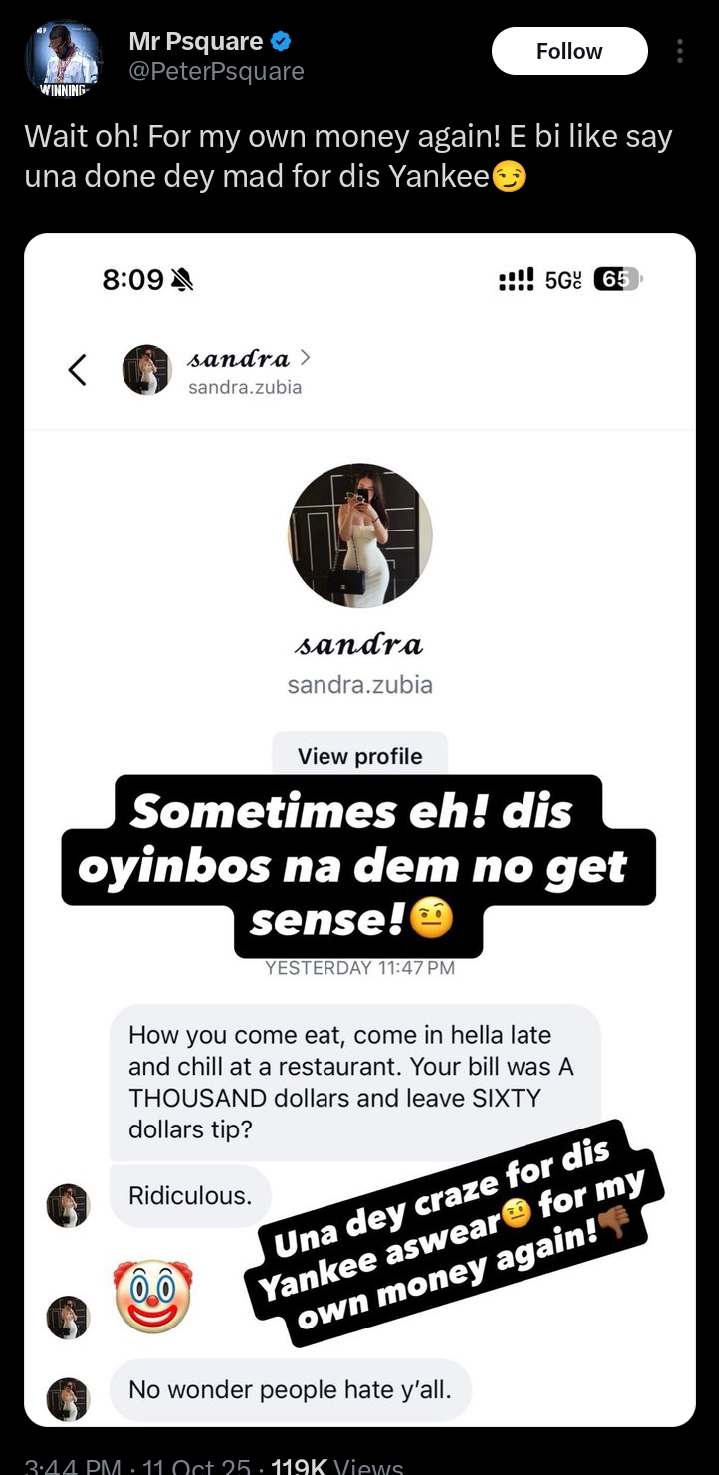Click the 'No wonder people hate y'all' message
Image resolution: width=719 pixels, height=1475 pixels.
(x=290, y=1390)
